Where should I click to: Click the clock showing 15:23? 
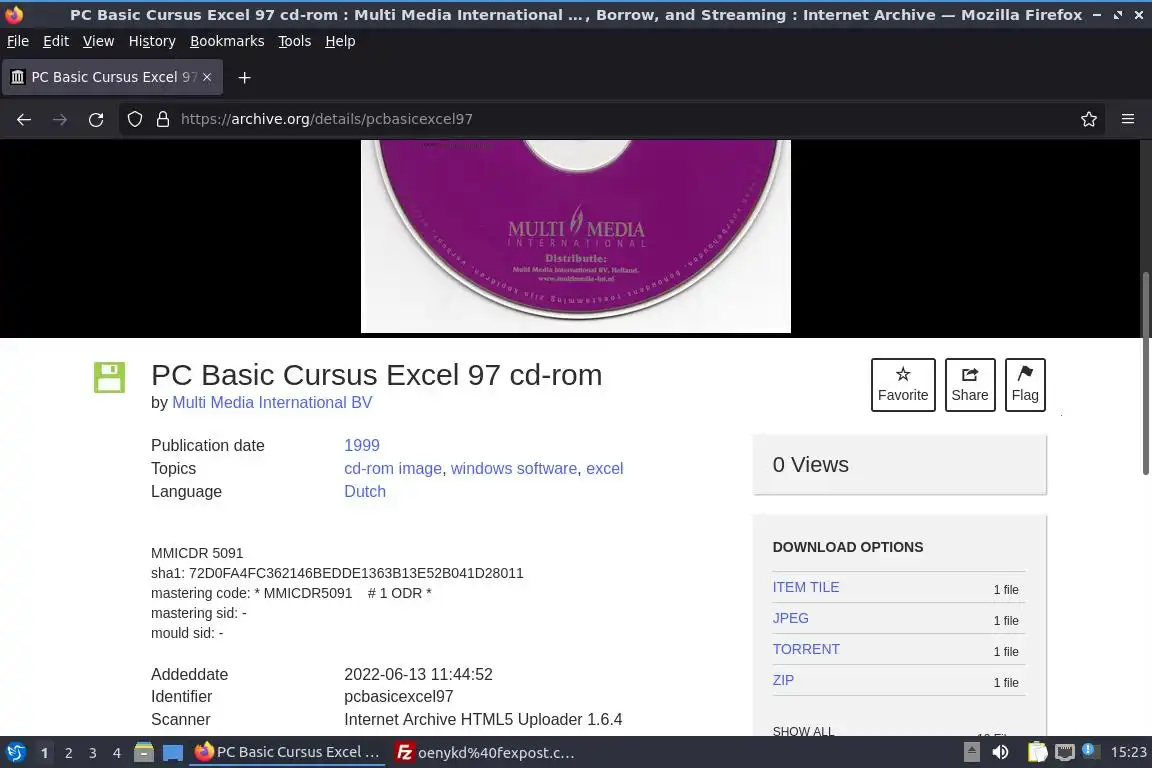pos(1128,753)
